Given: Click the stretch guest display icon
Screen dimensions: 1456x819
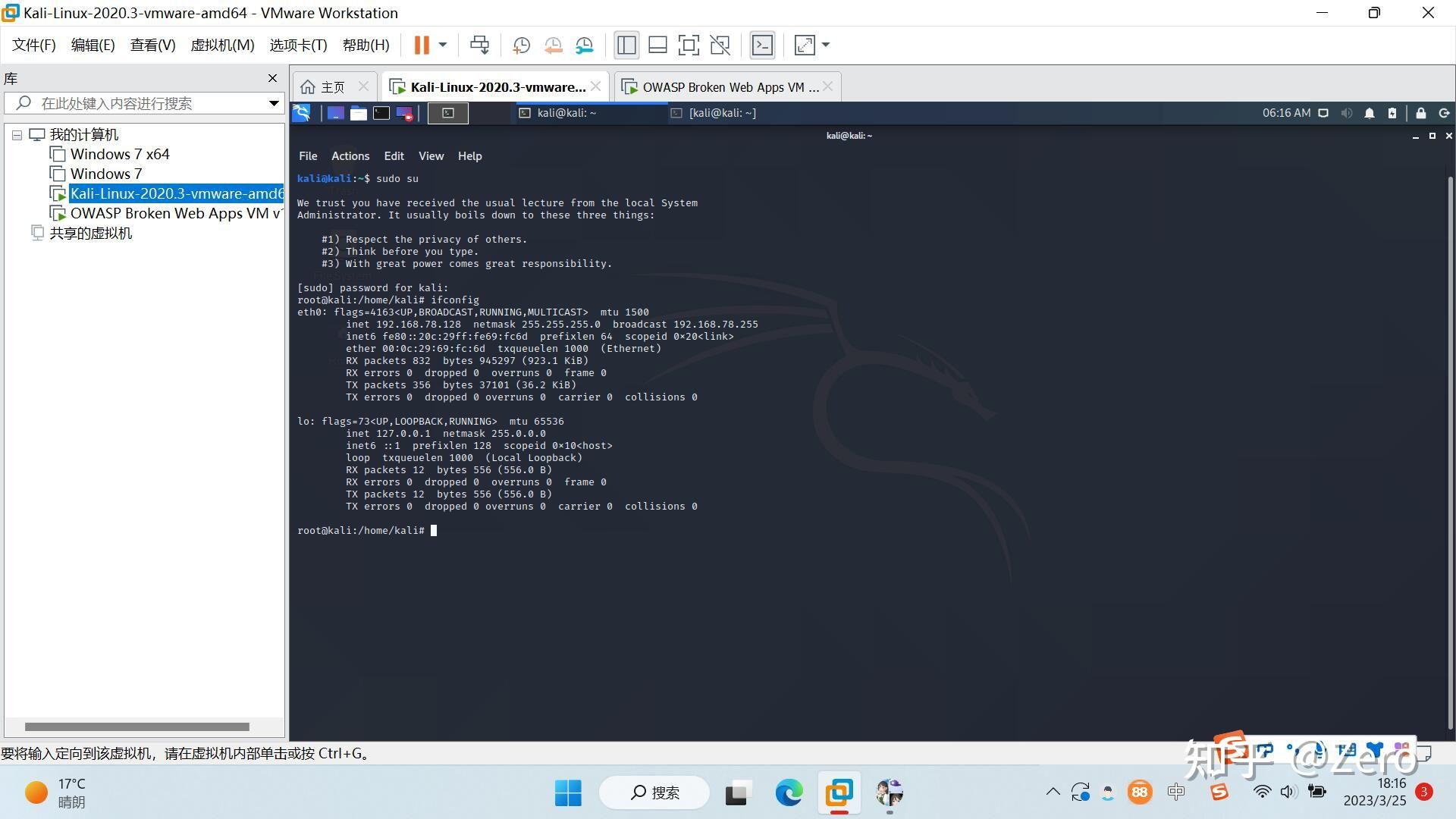Looking at the screenshot, I should pos(805,45).
